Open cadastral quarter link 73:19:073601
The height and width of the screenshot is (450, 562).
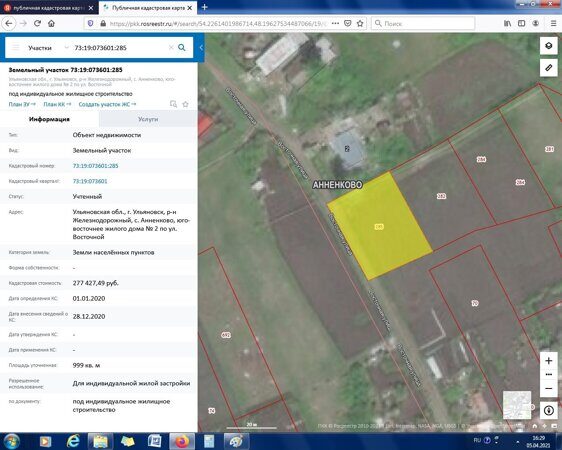coord(90,181)
